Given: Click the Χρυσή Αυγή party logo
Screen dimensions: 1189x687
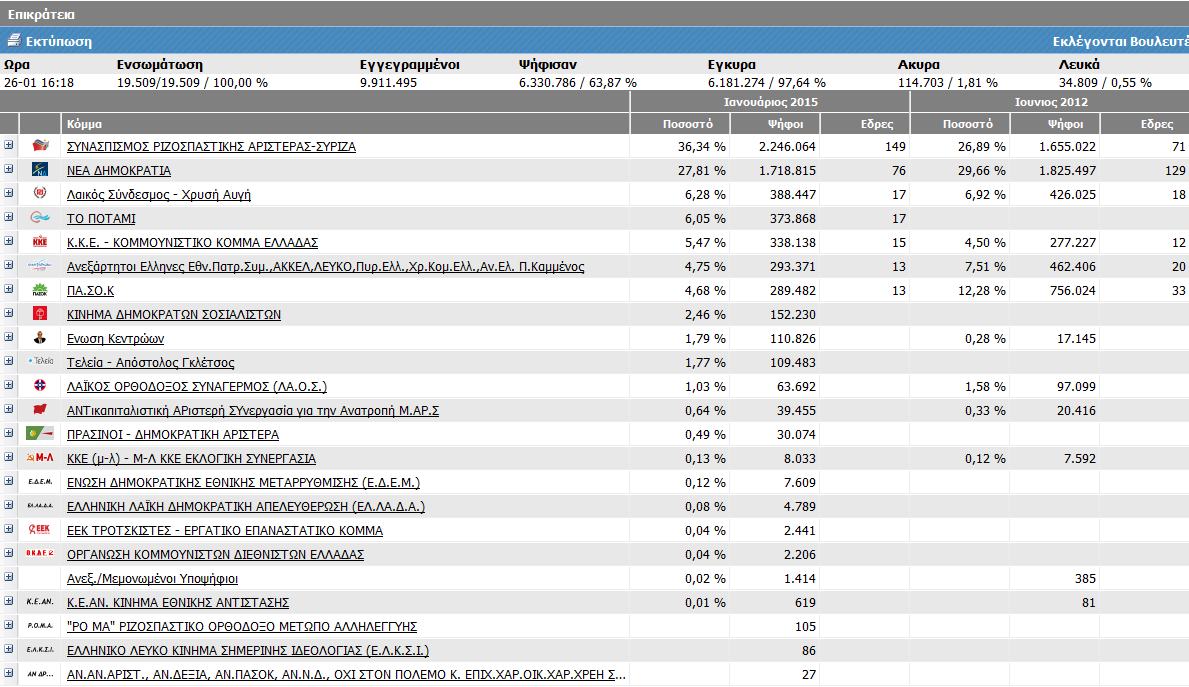Looking at the screenshot, I should coord(40,193).
